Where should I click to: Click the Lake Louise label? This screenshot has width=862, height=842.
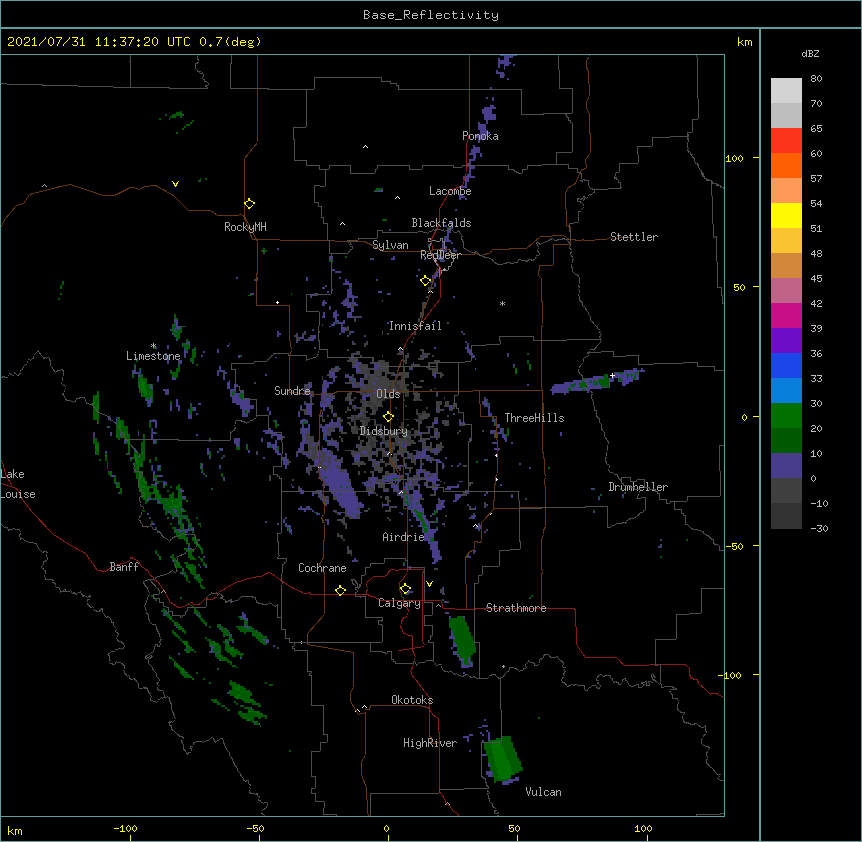(x=18, y=484)
